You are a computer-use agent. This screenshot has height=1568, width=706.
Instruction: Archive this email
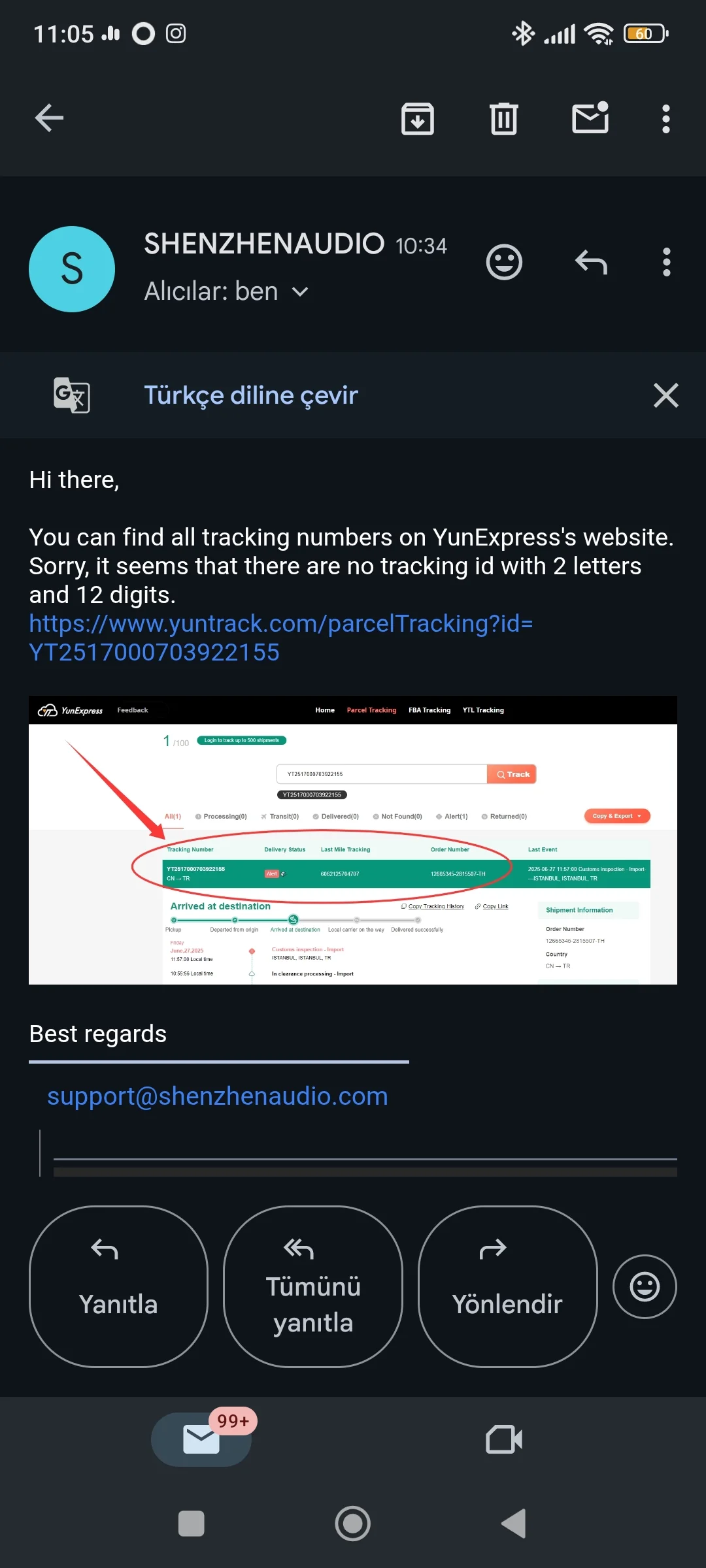pyautogui.click(x=417, y=119)
